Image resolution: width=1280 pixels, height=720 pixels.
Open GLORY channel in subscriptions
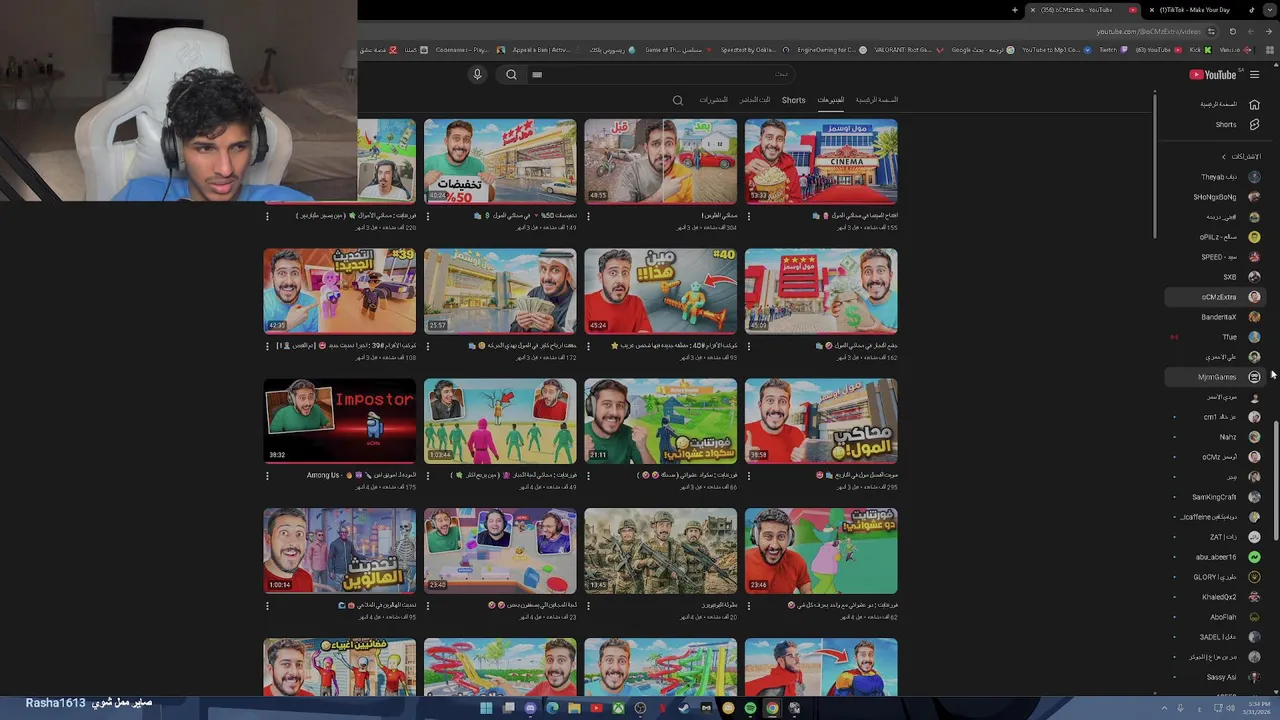[1215, 577]
